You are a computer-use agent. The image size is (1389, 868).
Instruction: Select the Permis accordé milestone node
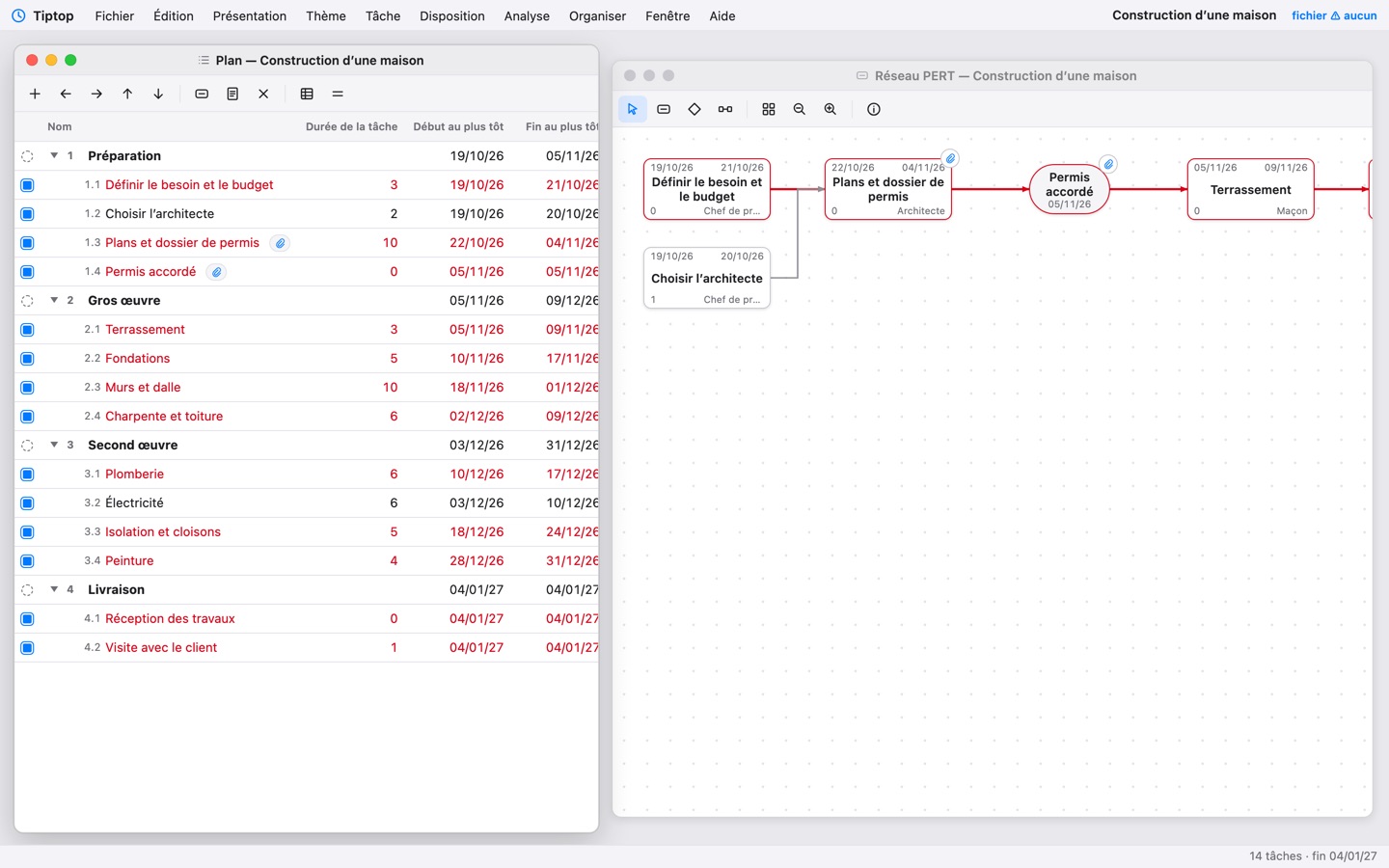coord(1069,189)
